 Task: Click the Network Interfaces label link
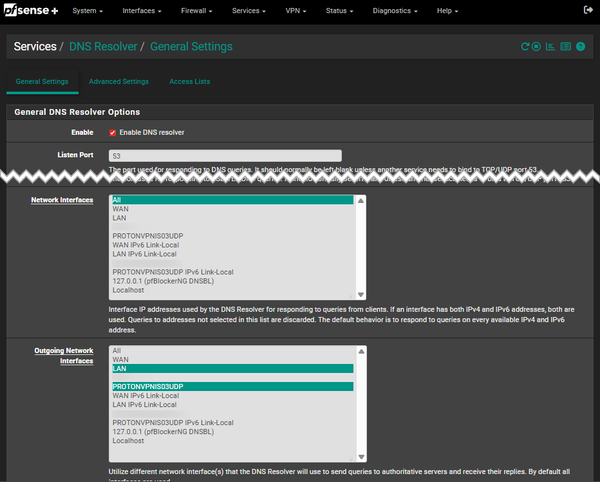(x=62, y=200)
